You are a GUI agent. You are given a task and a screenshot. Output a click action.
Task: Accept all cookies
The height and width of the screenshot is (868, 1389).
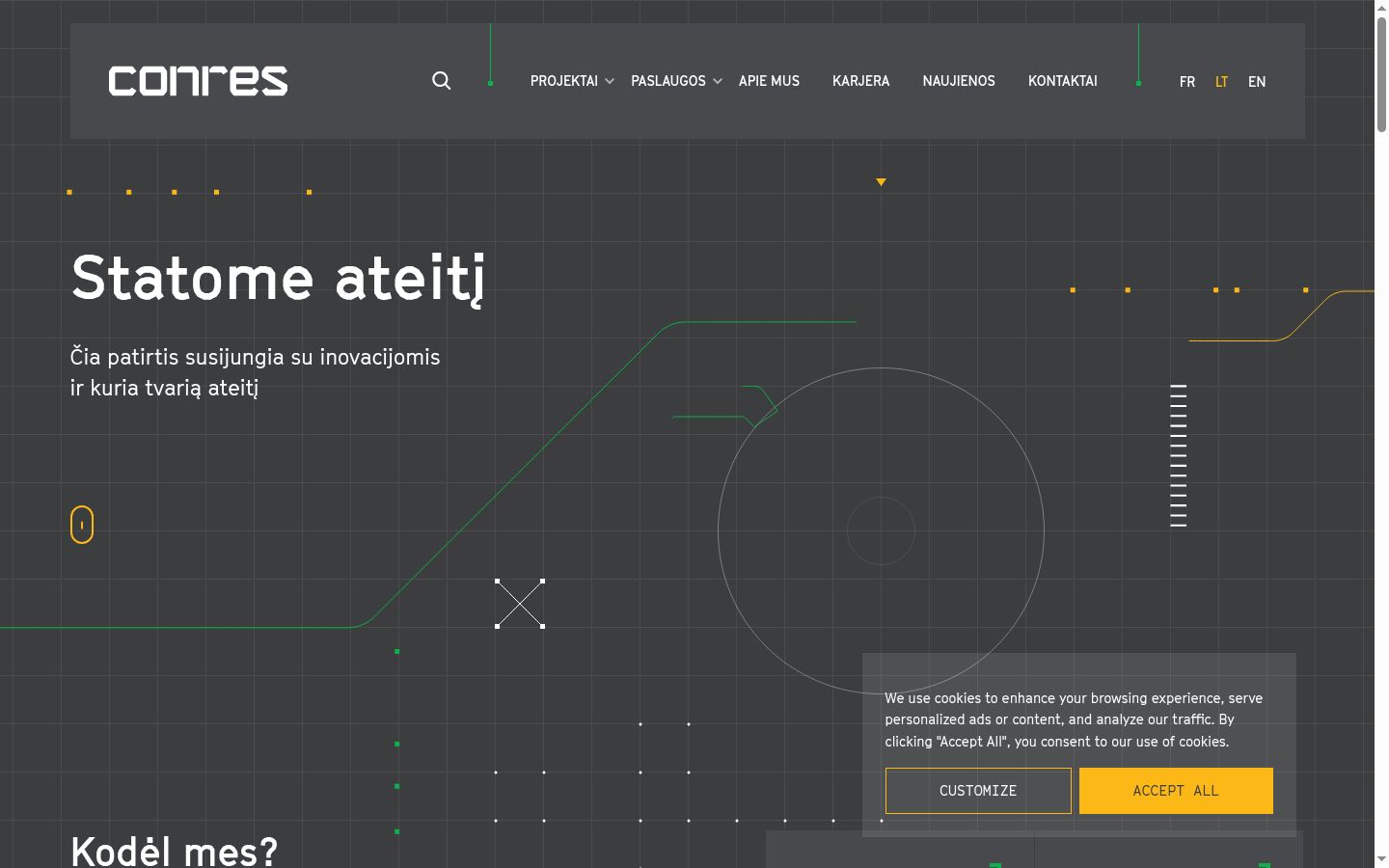(x=1176, y=791)
